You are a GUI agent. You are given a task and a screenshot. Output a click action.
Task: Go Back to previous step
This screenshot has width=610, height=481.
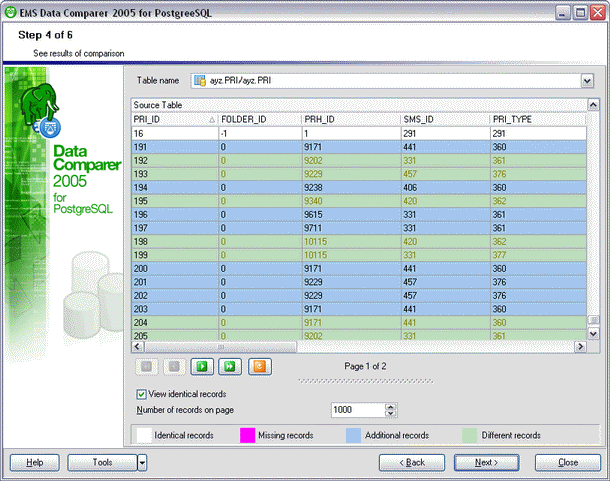point(412,463)
